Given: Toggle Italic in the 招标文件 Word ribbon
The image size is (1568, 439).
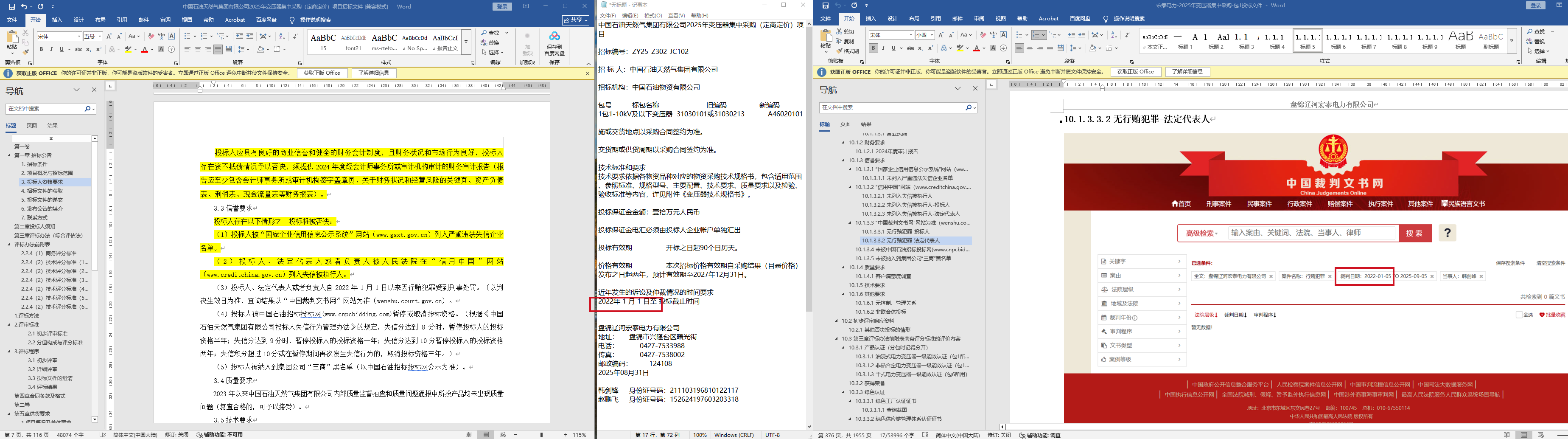Looking at the screenshot, I should click(51, 49).
